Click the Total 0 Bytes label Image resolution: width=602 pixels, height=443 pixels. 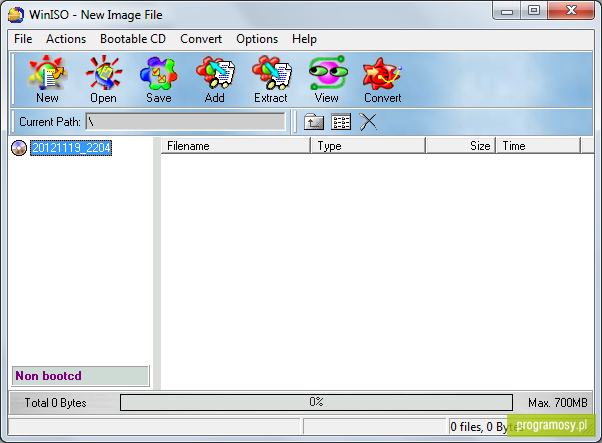coord(56,403)
